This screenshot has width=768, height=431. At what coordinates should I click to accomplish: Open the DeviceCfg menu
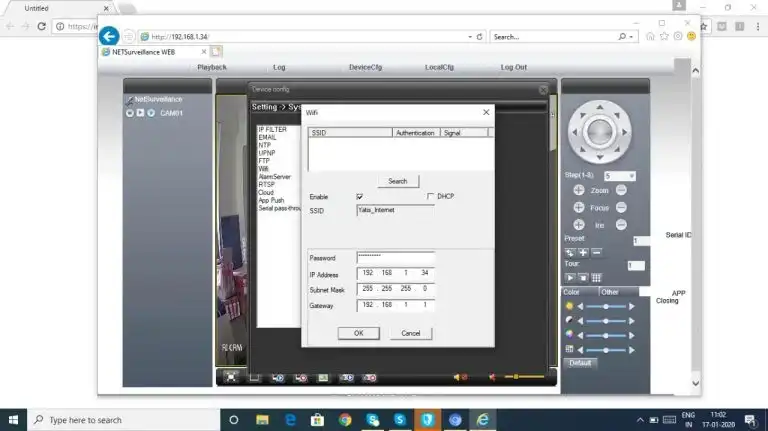tap(365, 67)
